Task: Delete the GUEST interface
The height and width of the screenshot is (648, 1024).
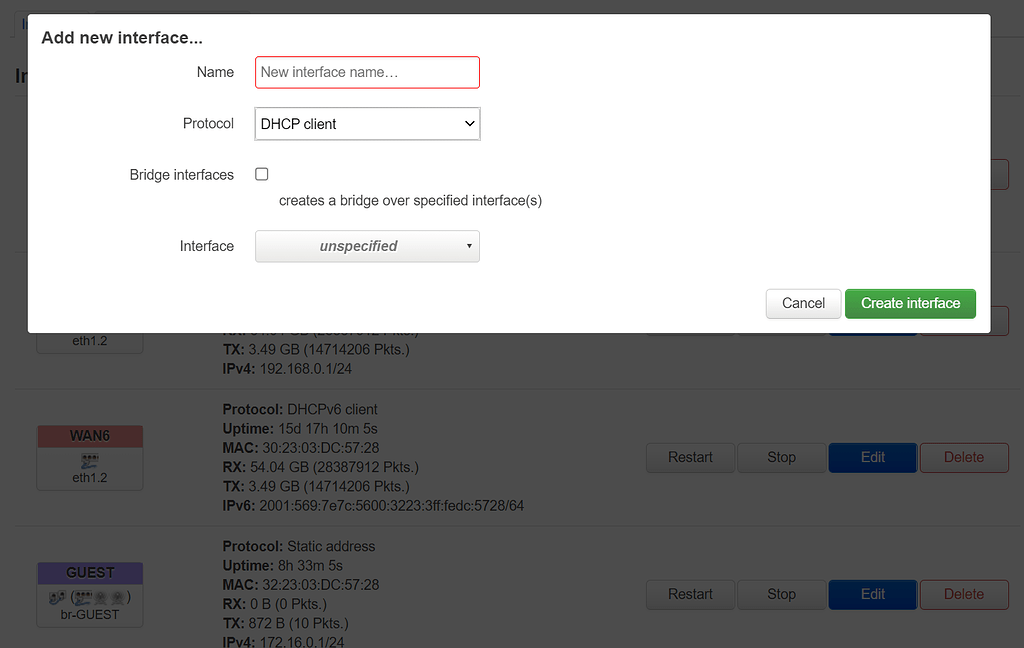Action: coord(963,594)
